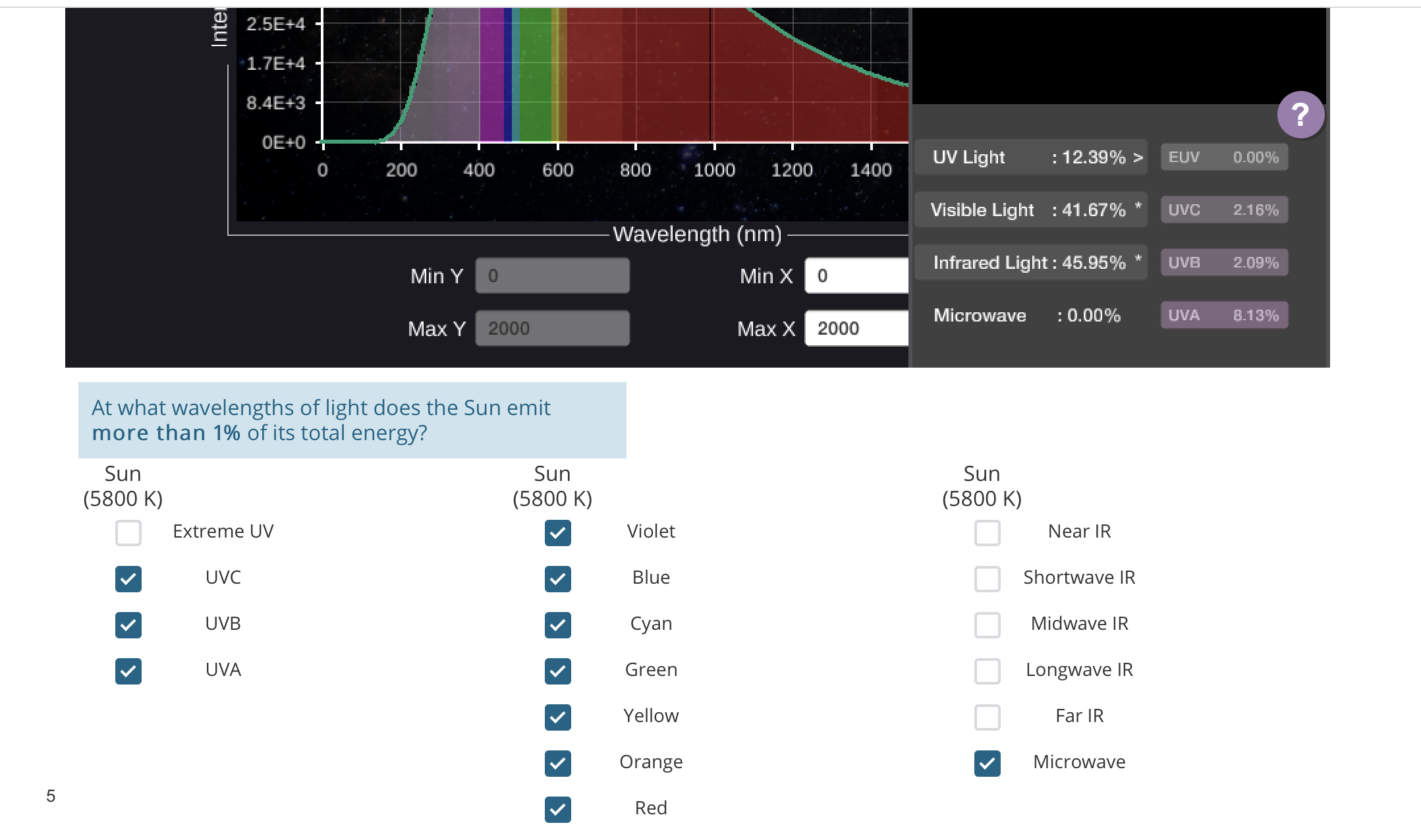This screenshot has width=1421, height=840.
Task: Click the green band in the spectrum
Action: pyautogui.click(x=535, y=79)
